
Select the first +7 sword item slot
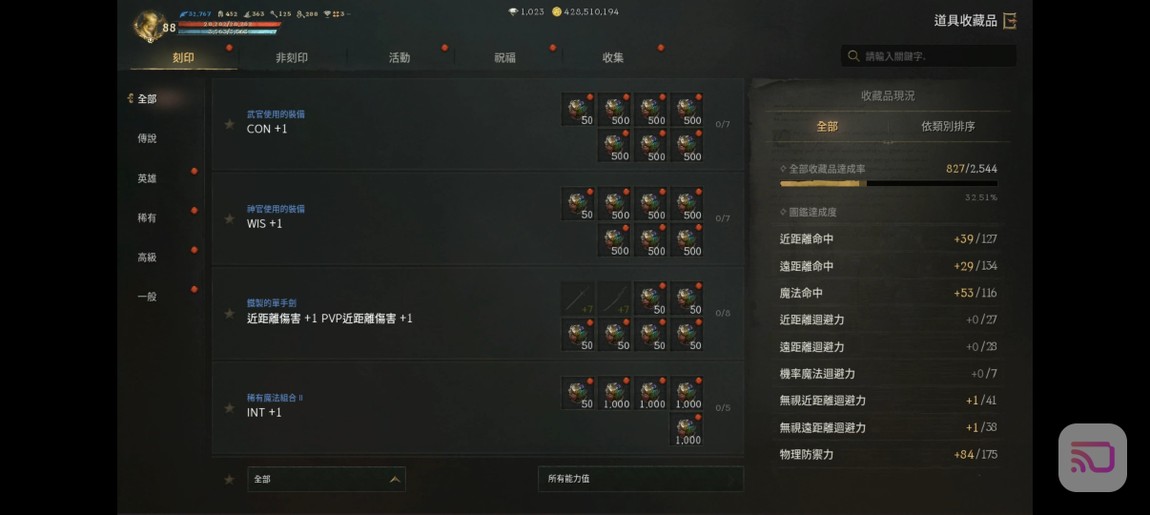pyautogui.click(x=578, y=298)
